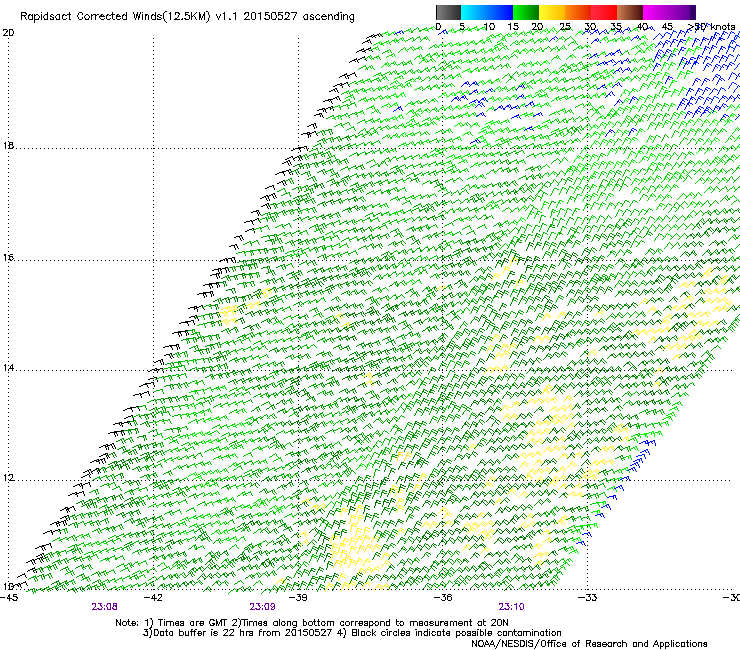
Task: Click the latitude label '12' on left axis
Action: point(8,478)
